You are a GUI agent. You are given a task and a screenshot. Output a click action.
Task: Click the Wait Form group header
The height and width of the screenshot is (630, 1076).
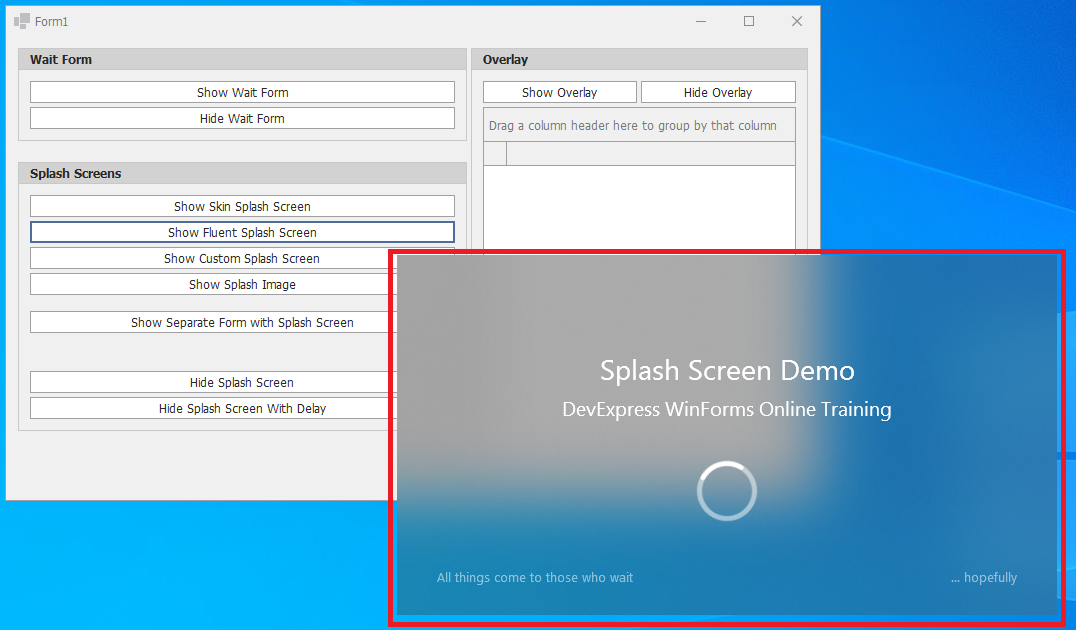(x=242, y=59)
